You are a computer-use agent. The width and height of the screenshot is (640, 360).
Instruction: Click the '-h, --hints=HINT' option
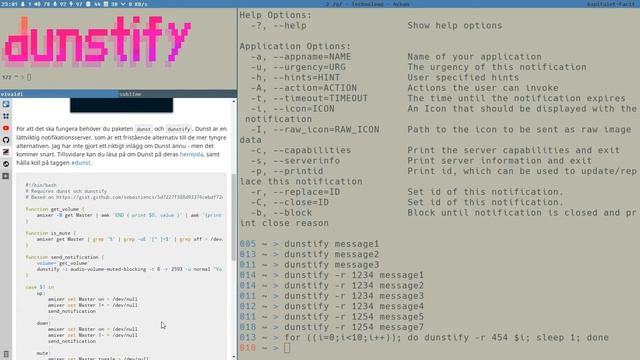(x=295, y=78)
